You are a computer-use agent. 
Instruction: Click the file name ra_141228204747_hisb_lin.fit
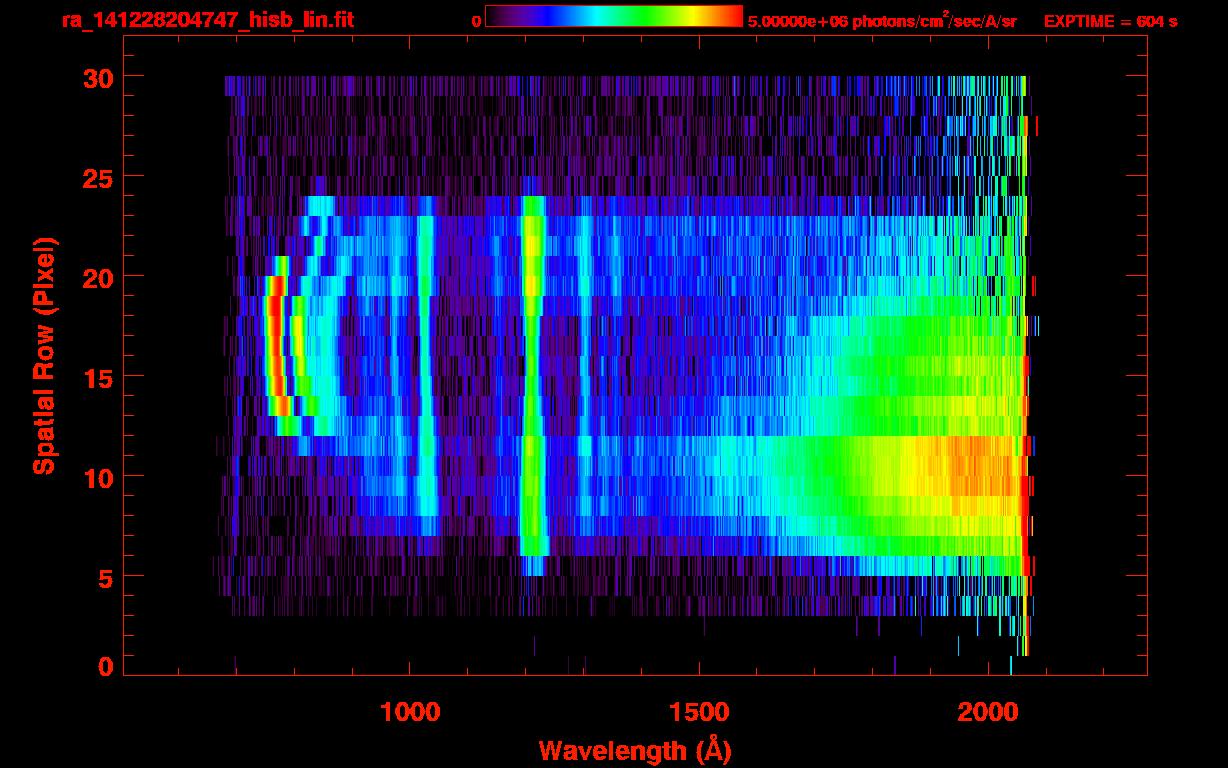(x=207, y=20)
